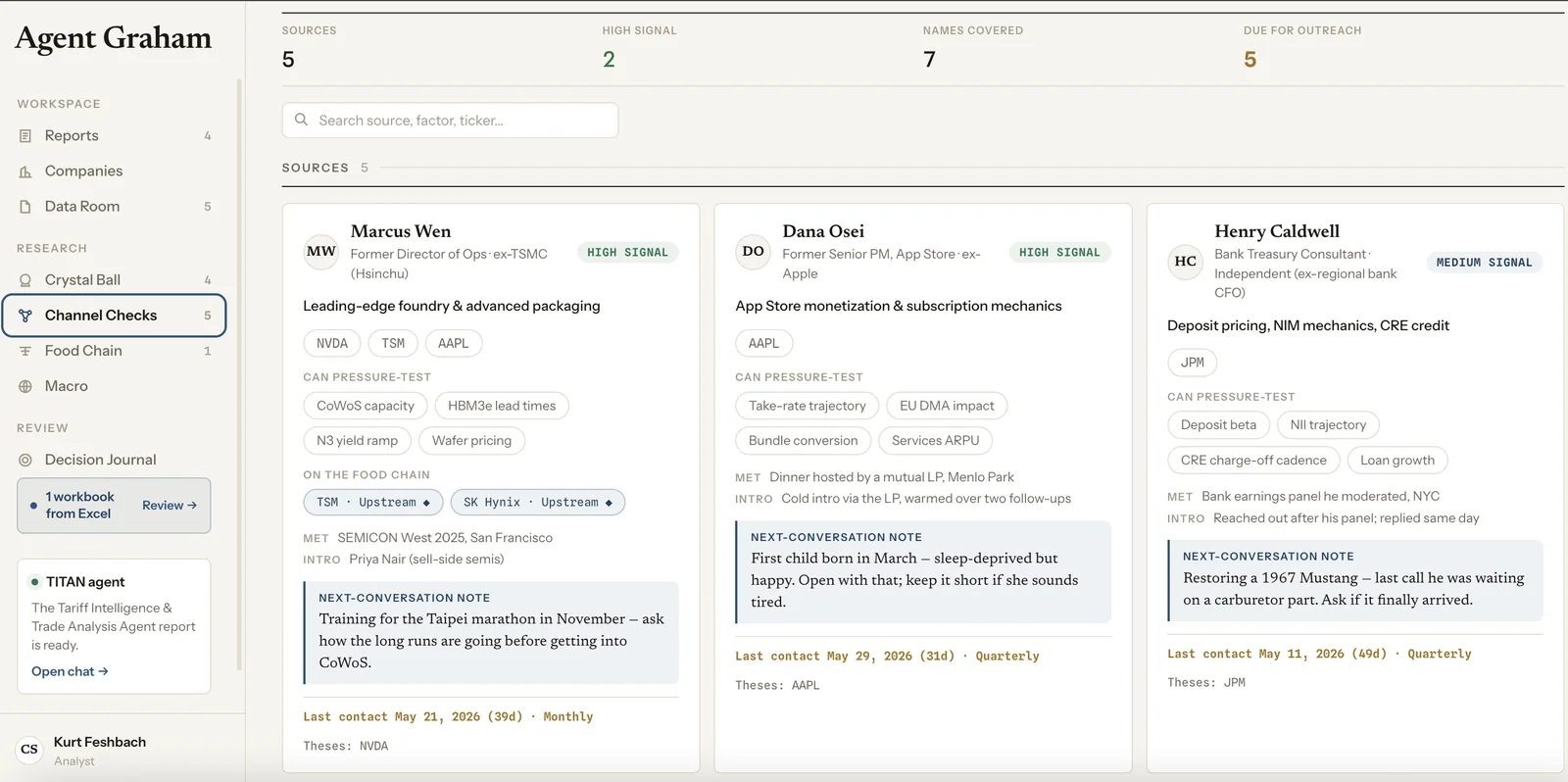1568x782 pixels.
Task: Open Food Chain sidebar item
Action: pyautogui.click(x=114, y=351)
